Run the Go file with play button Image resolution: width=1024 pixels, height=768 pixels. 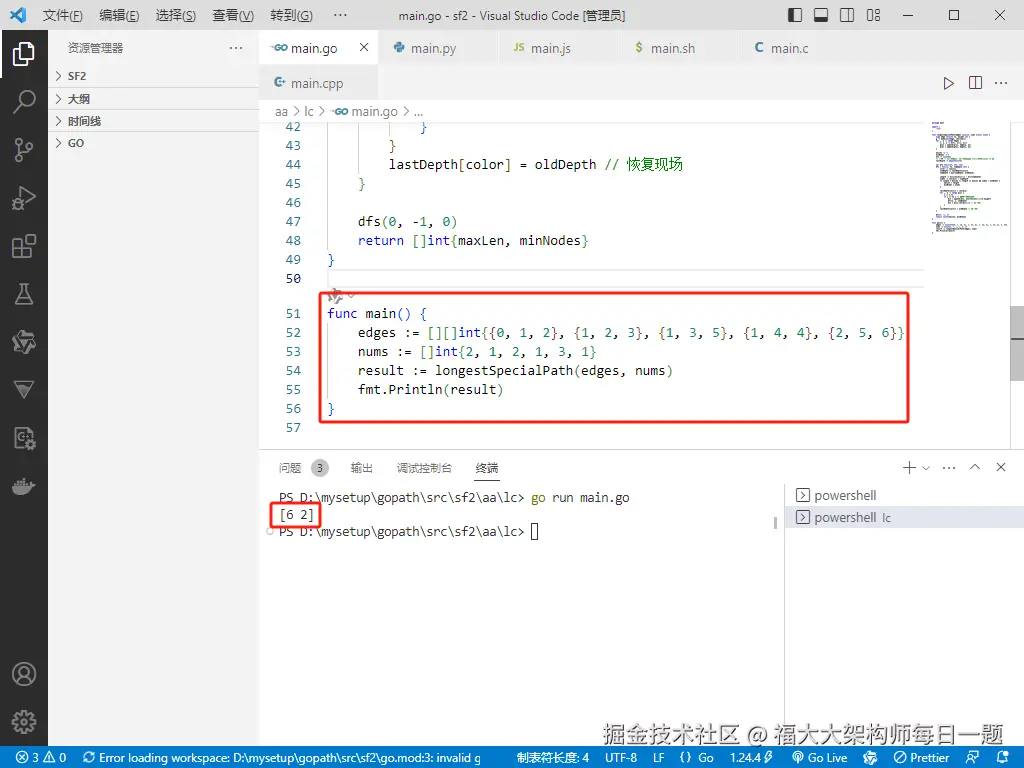pyautogui.click(x=948, y=83)
